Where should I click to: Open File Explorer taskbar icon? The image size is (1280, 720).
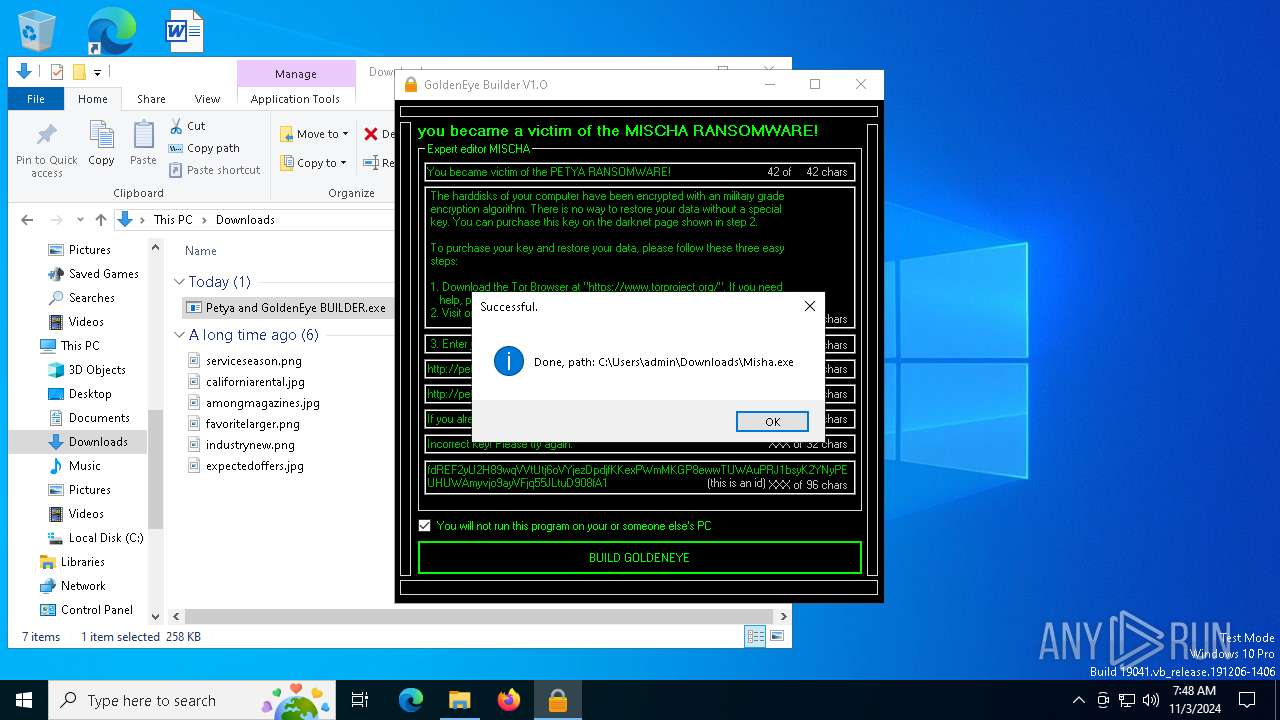click(x=460, y=700)
